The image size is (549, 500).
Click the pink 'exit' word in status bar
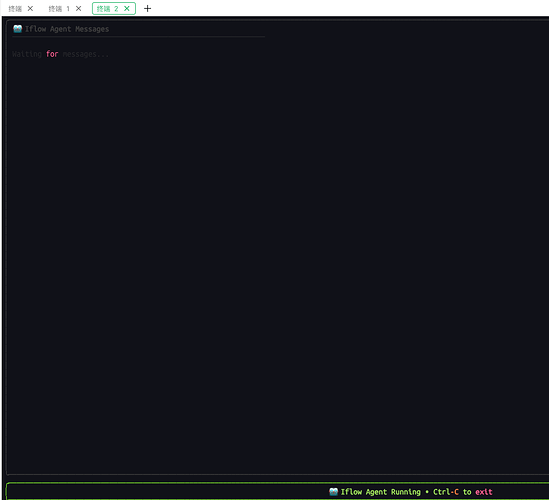point(484,492)
